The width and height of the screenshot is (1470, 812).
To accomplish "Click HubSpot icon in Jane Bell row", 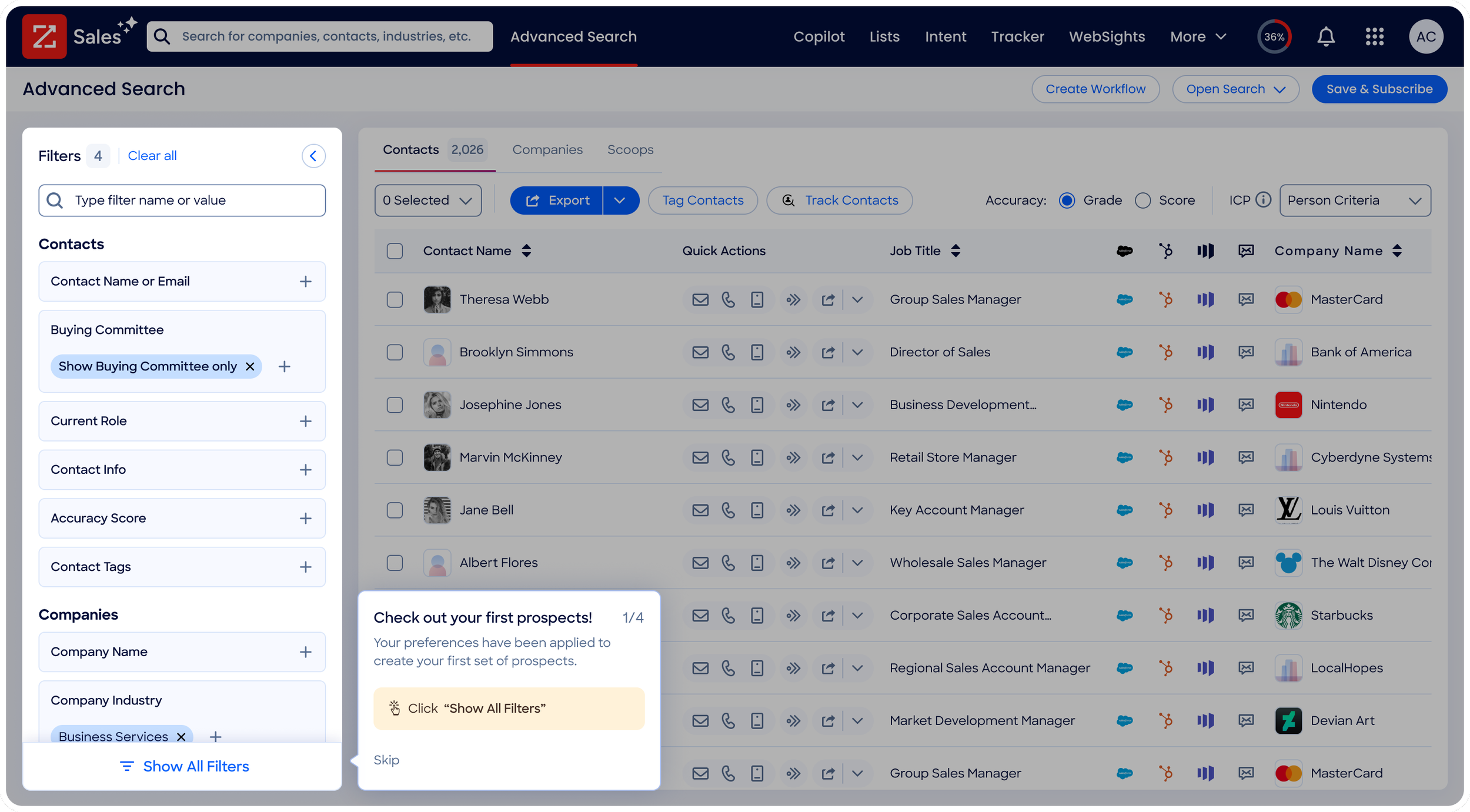I will coord(1165,510).
